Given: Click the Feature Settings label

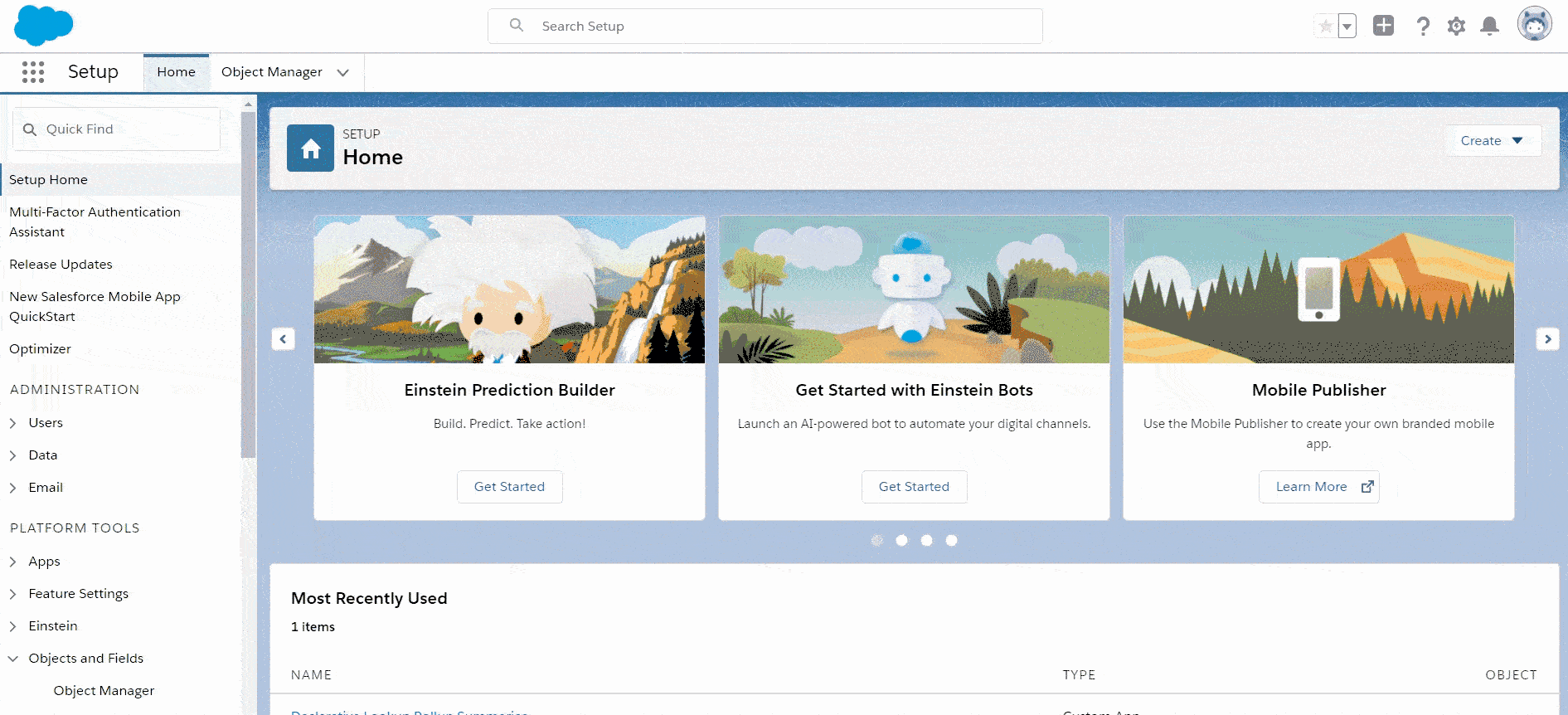Looking at the screenshot, I should [79, 594].
